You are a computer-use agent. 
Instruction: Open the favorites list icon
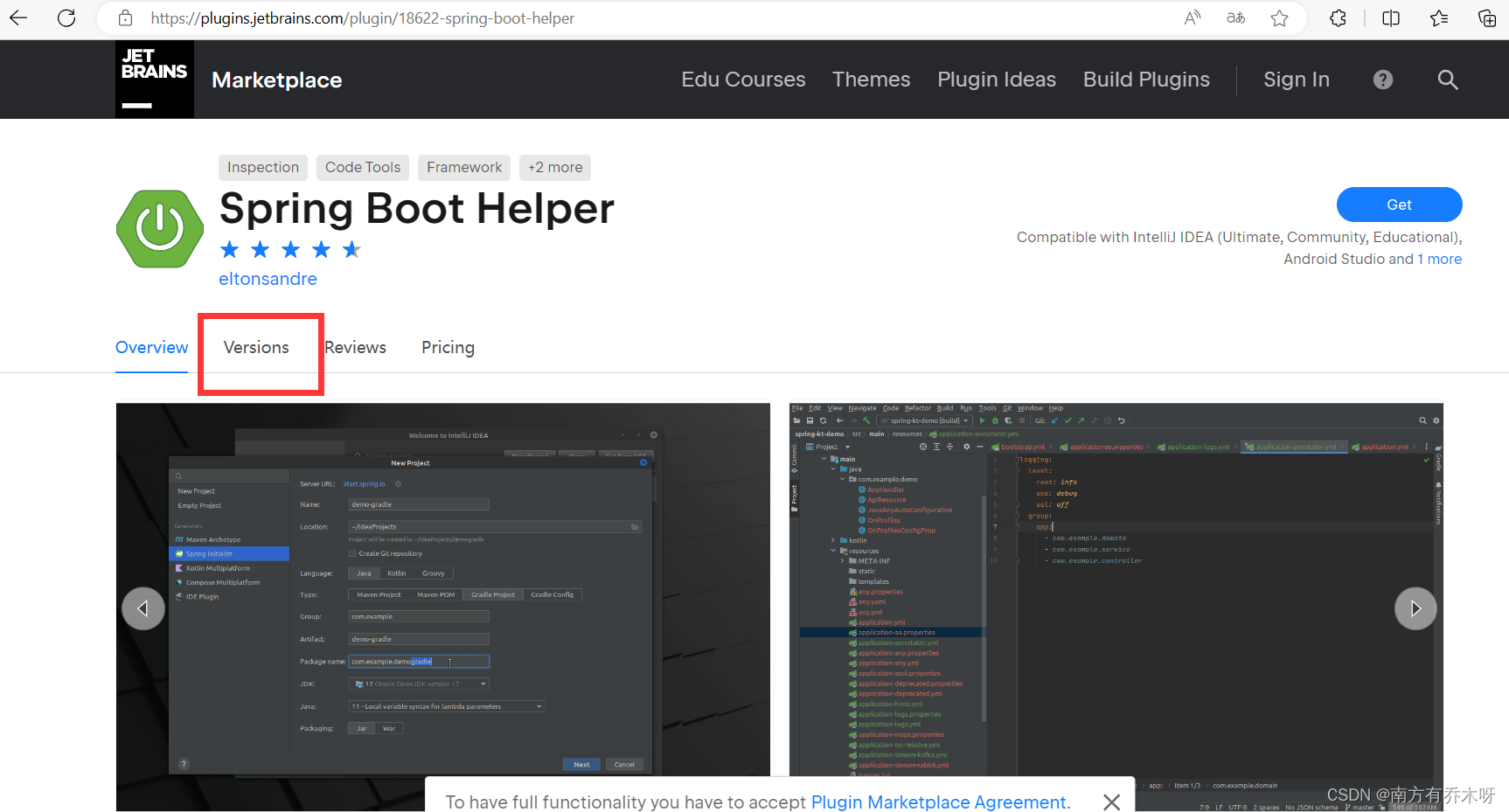(1439, 17)
